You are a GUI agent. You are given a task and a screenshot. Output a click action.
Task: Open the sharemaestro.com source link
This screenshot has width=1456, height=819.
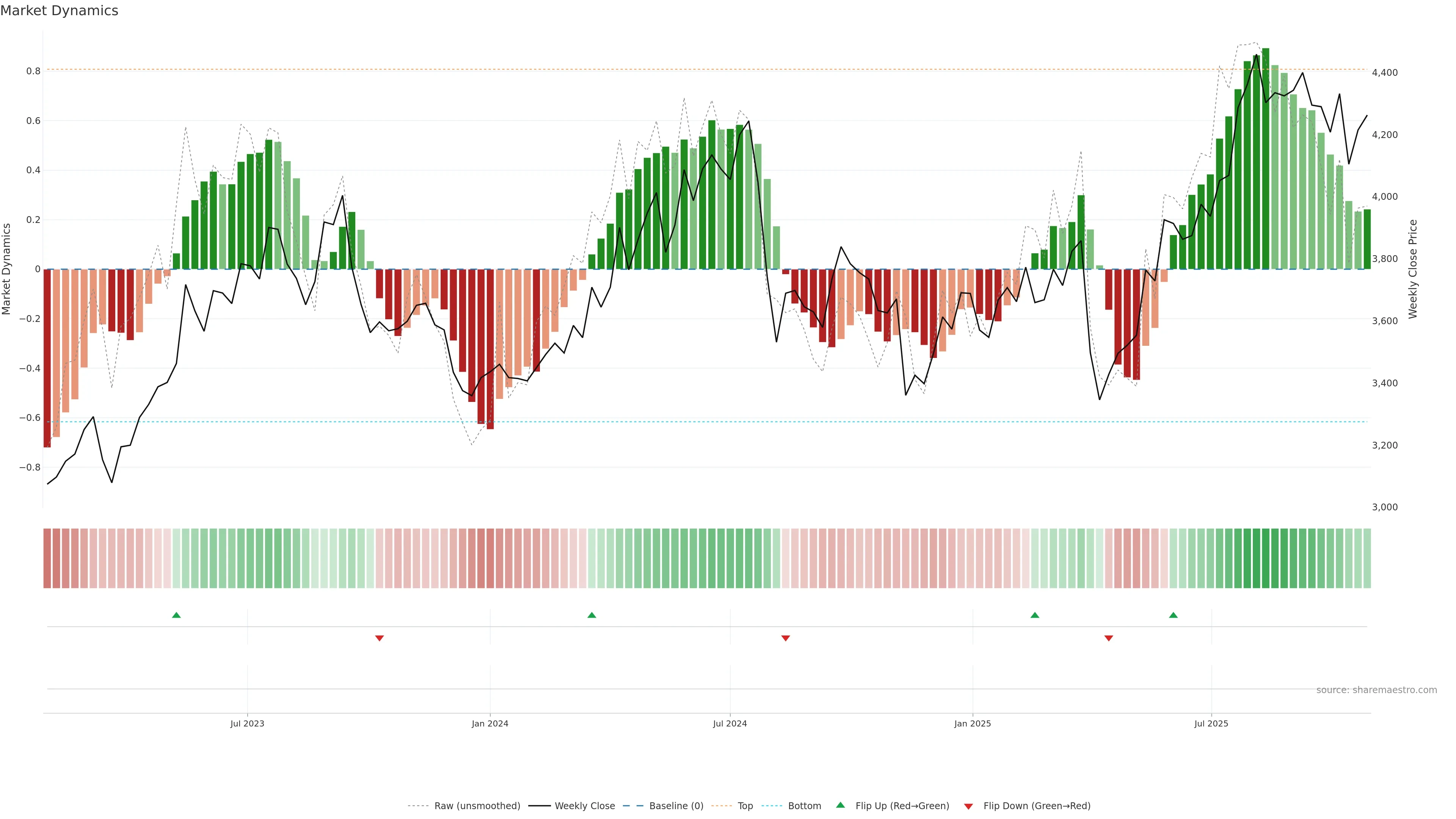pos(1376,690)
